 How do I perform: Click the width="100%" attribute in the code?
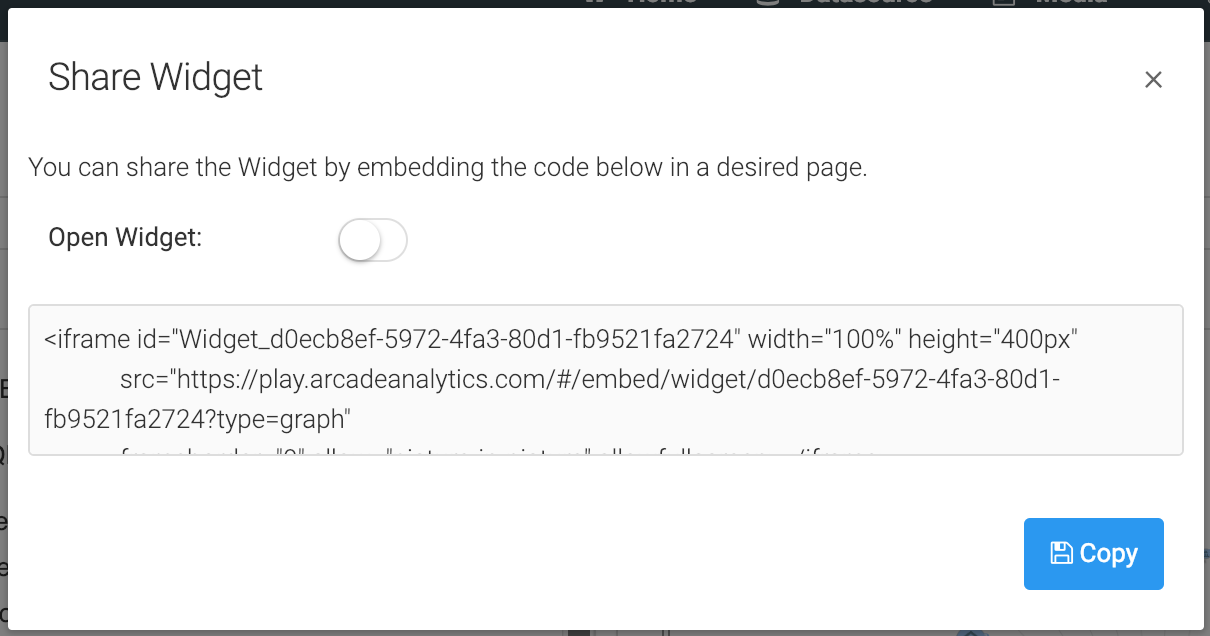824,340
